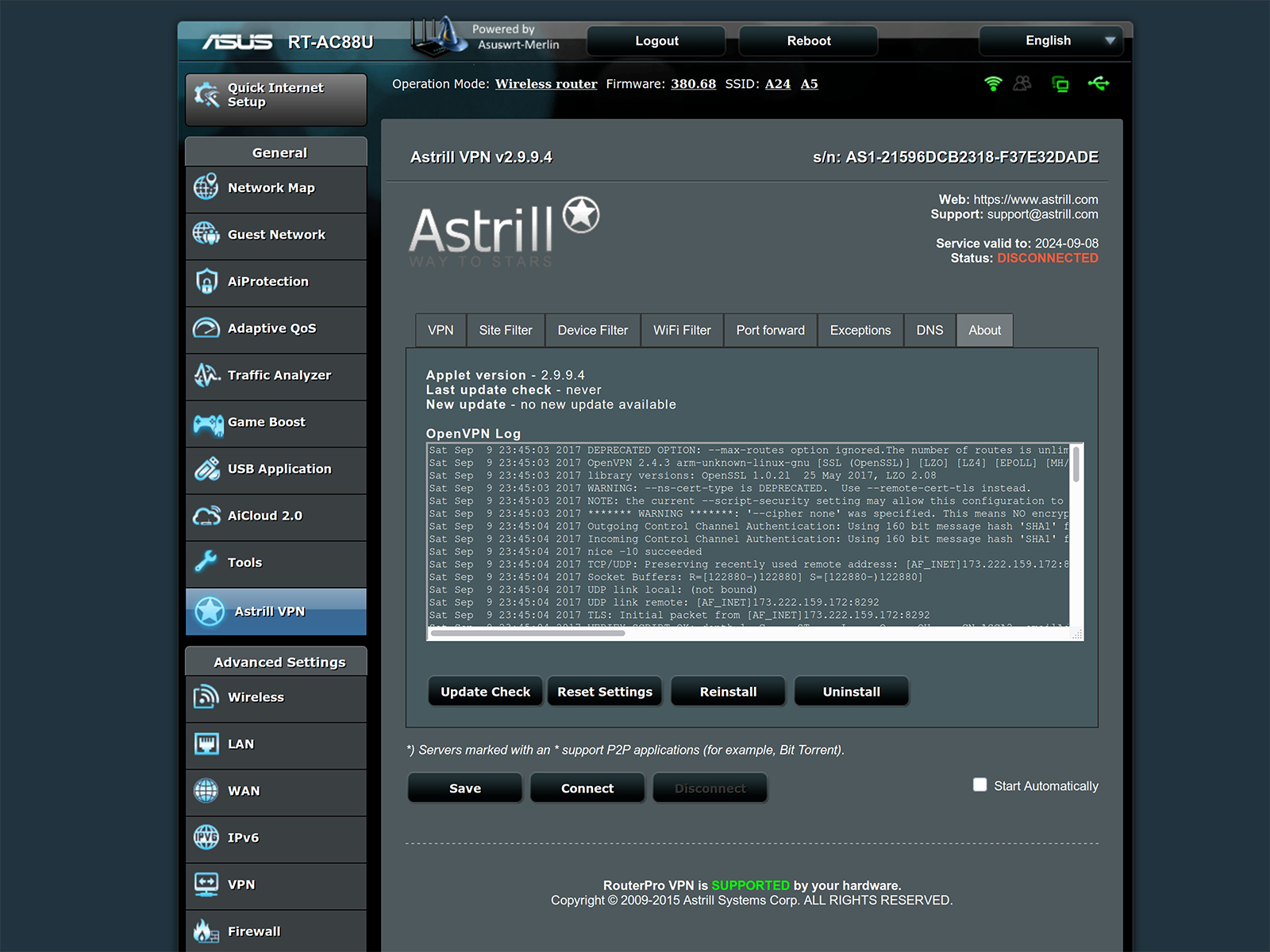The height and width of the screenshot is (952, 1270).
Task: Click the Reset Settings button
Action: click(605, 691)
